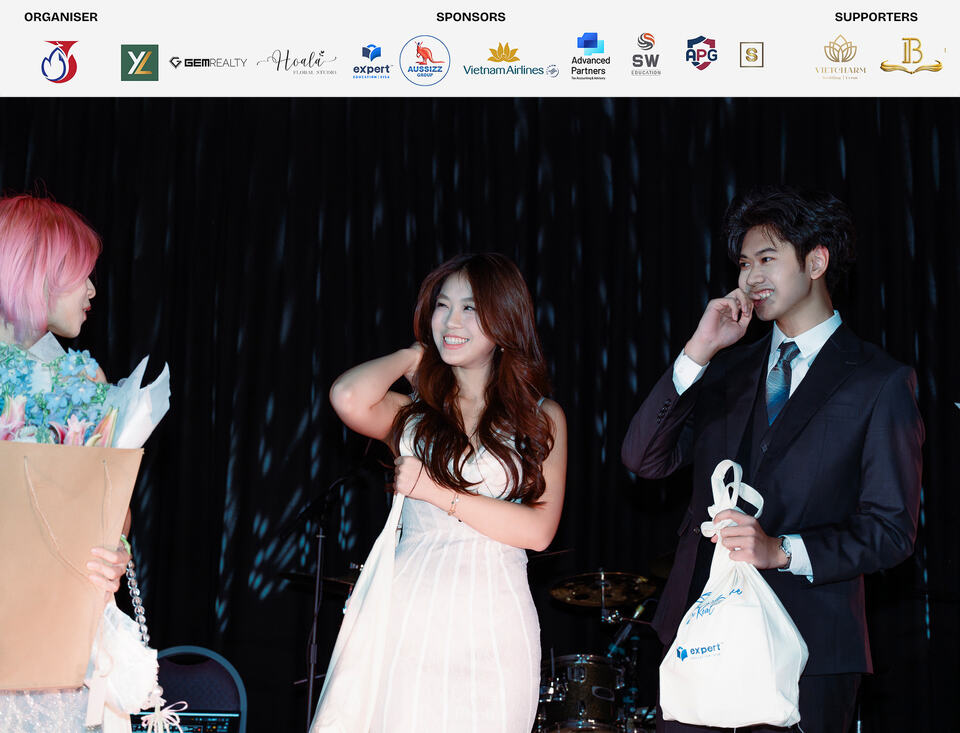Screen dimensions: 960x733
Task: Select the SPONSORS heading text
Action: pyautogui.click(x=471, y=17)
